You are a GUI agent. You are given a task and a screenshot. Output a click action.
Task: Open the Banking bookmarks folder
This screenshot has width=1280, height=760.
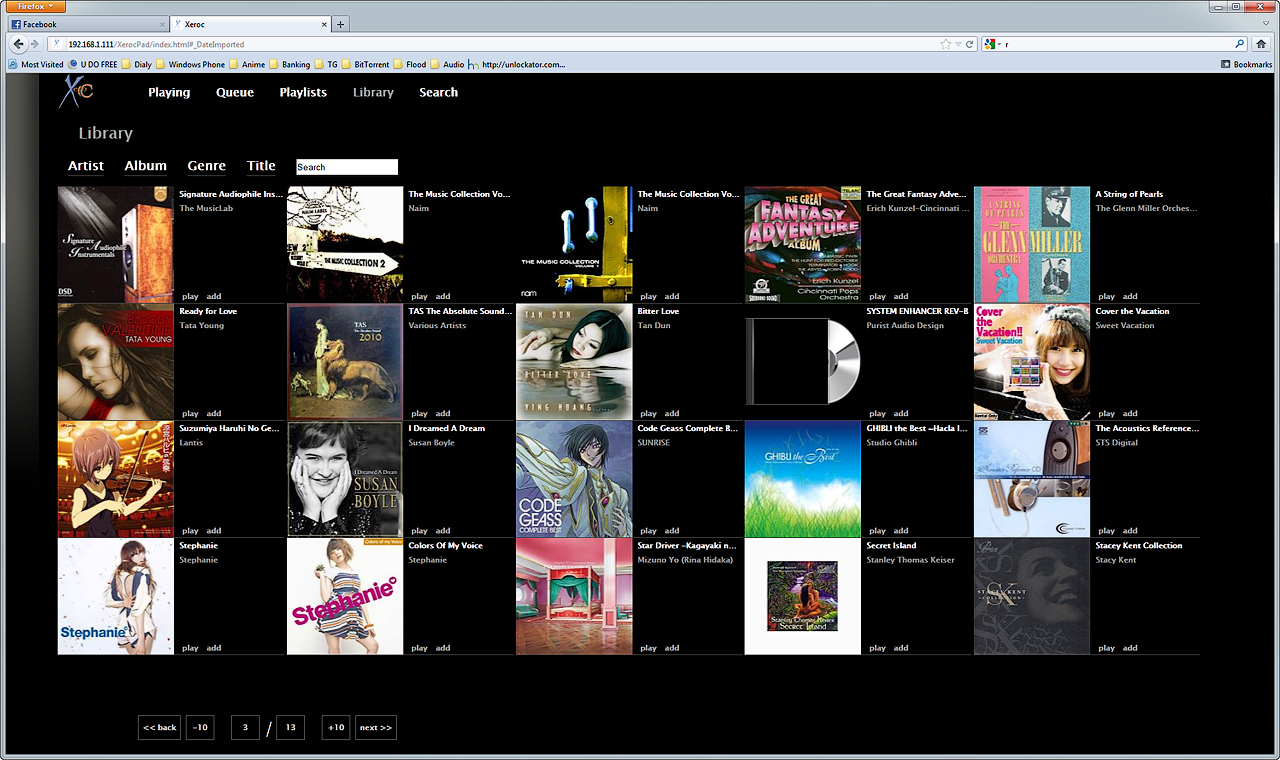(x=290, y=64)
